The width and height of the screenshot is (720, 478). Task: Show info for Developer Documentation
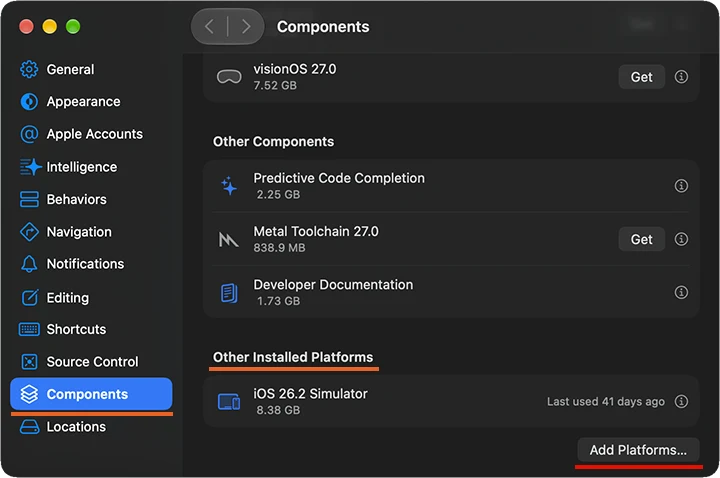681,292
